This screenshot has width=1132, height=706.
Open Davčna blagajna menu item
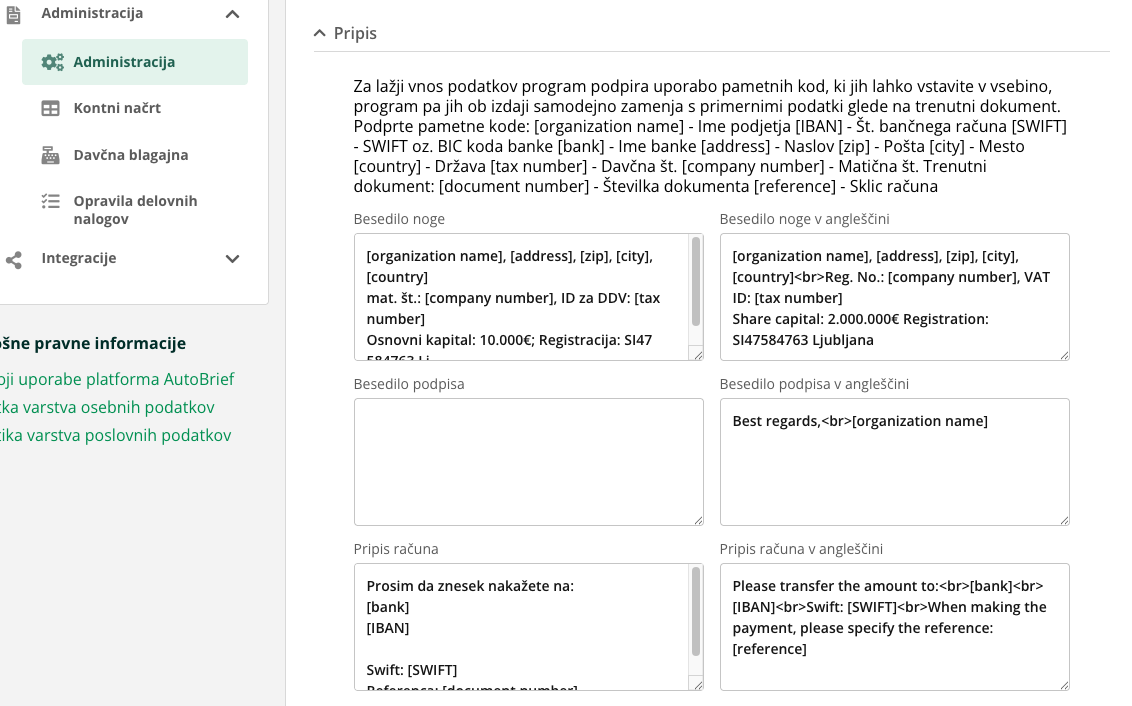(130, 155)
